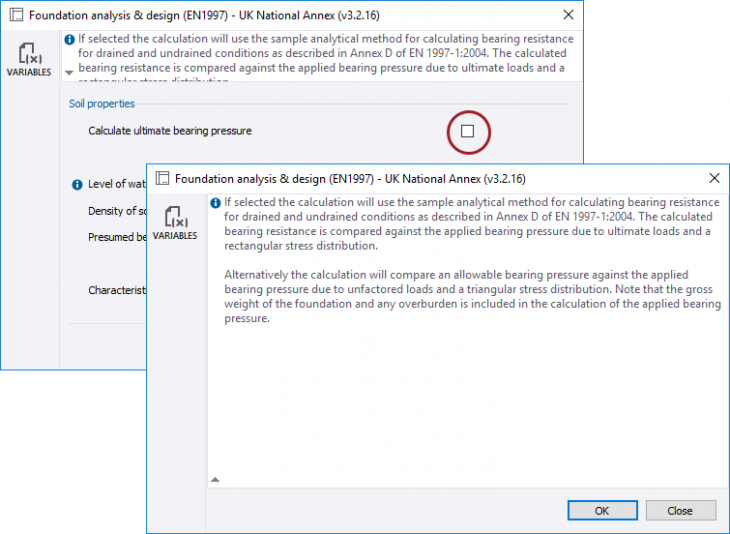The width and height of the screenshot is (730, 534).
Task: Confirm with the OK button
Action: 602,511
